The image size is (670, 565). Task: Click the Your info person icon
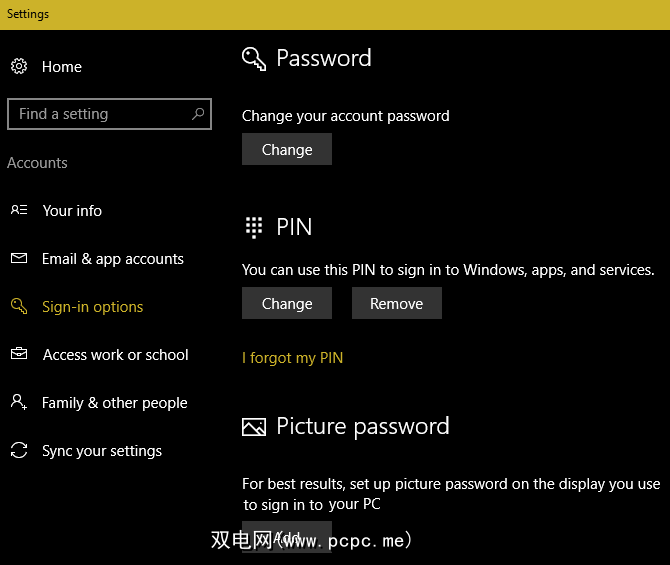19,210
